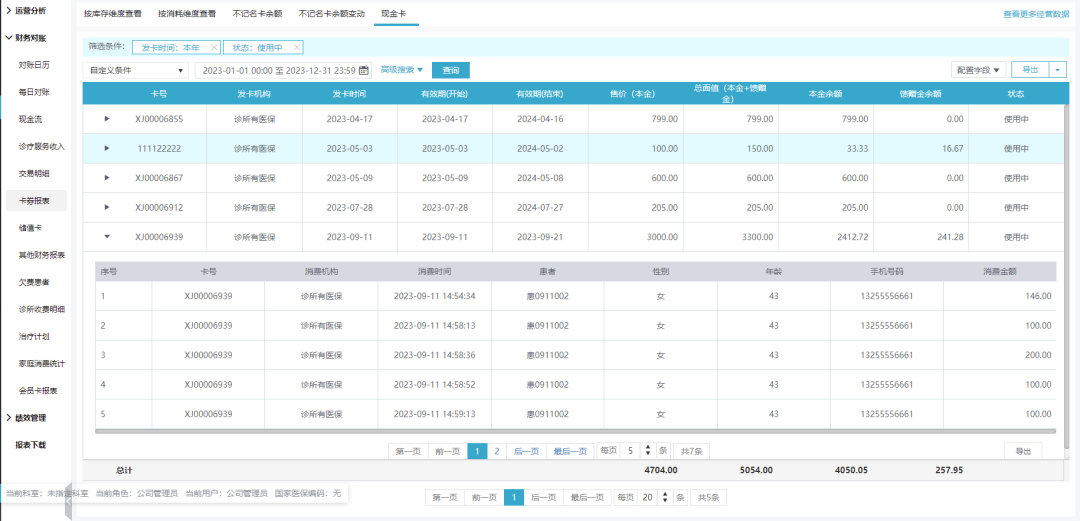Open the calendar icon in date range

[364, 70]
